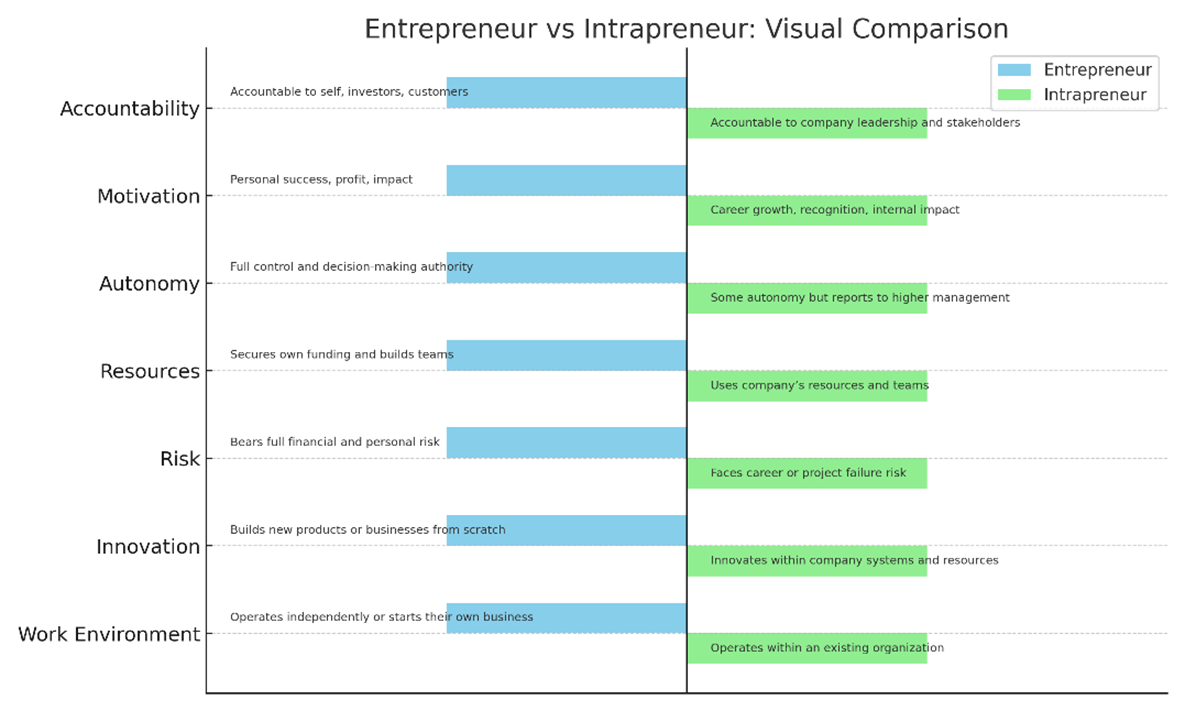1185x711 pixels.
Task: Click the blue Entrepreneur legend swatch
Action: 1015,70
